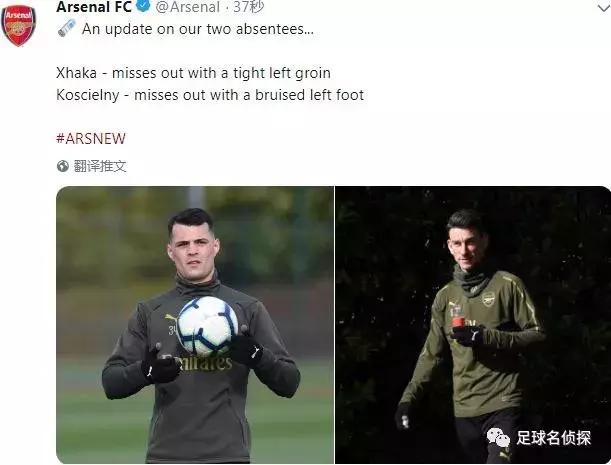This screenshot has height=465, width=611.
Task: Click the WeChat logo watermark icon
Action: [498, 437]
